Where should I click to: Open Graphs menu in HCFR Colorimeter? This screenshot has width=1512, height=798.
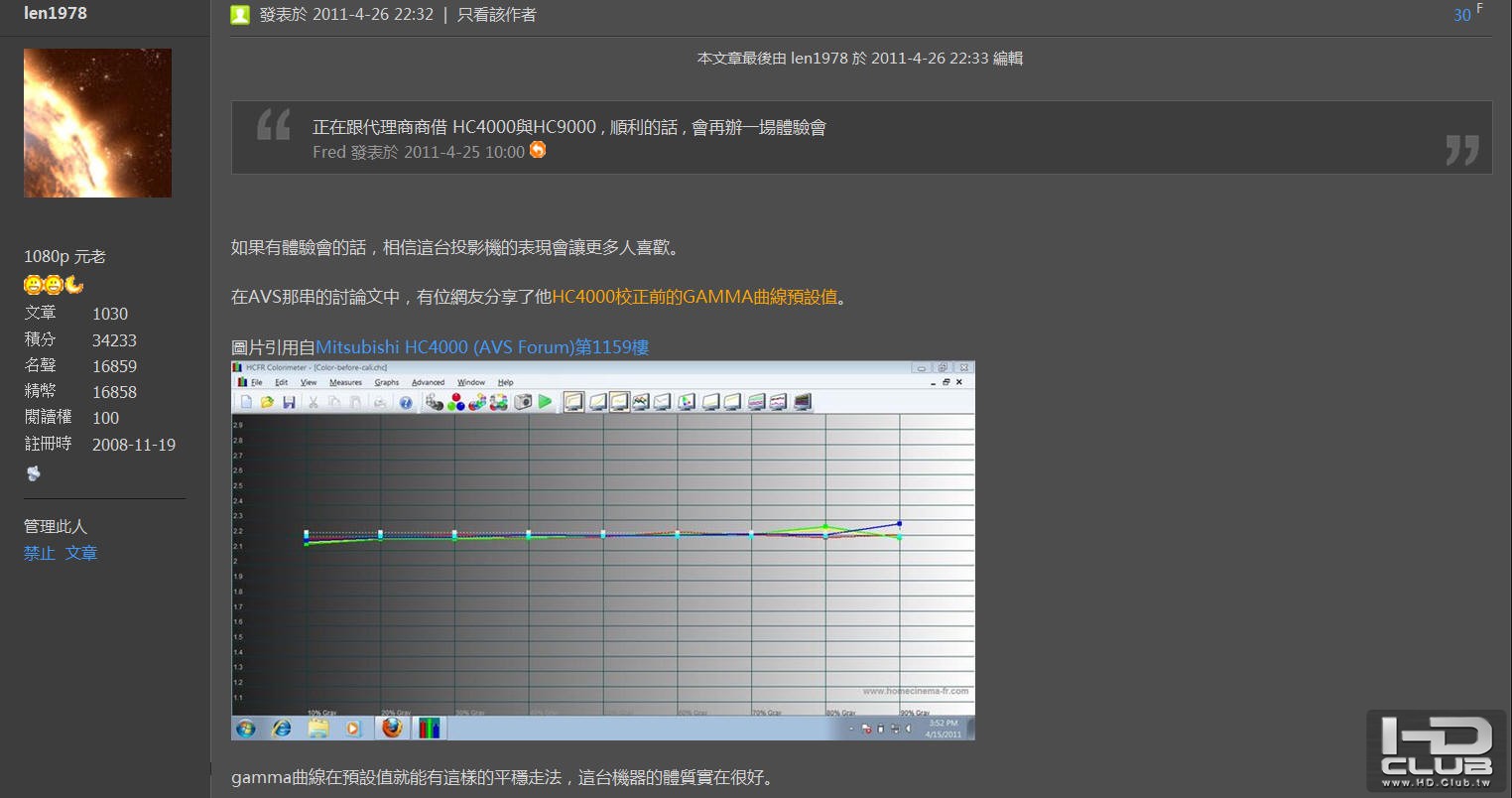(387, 382)
